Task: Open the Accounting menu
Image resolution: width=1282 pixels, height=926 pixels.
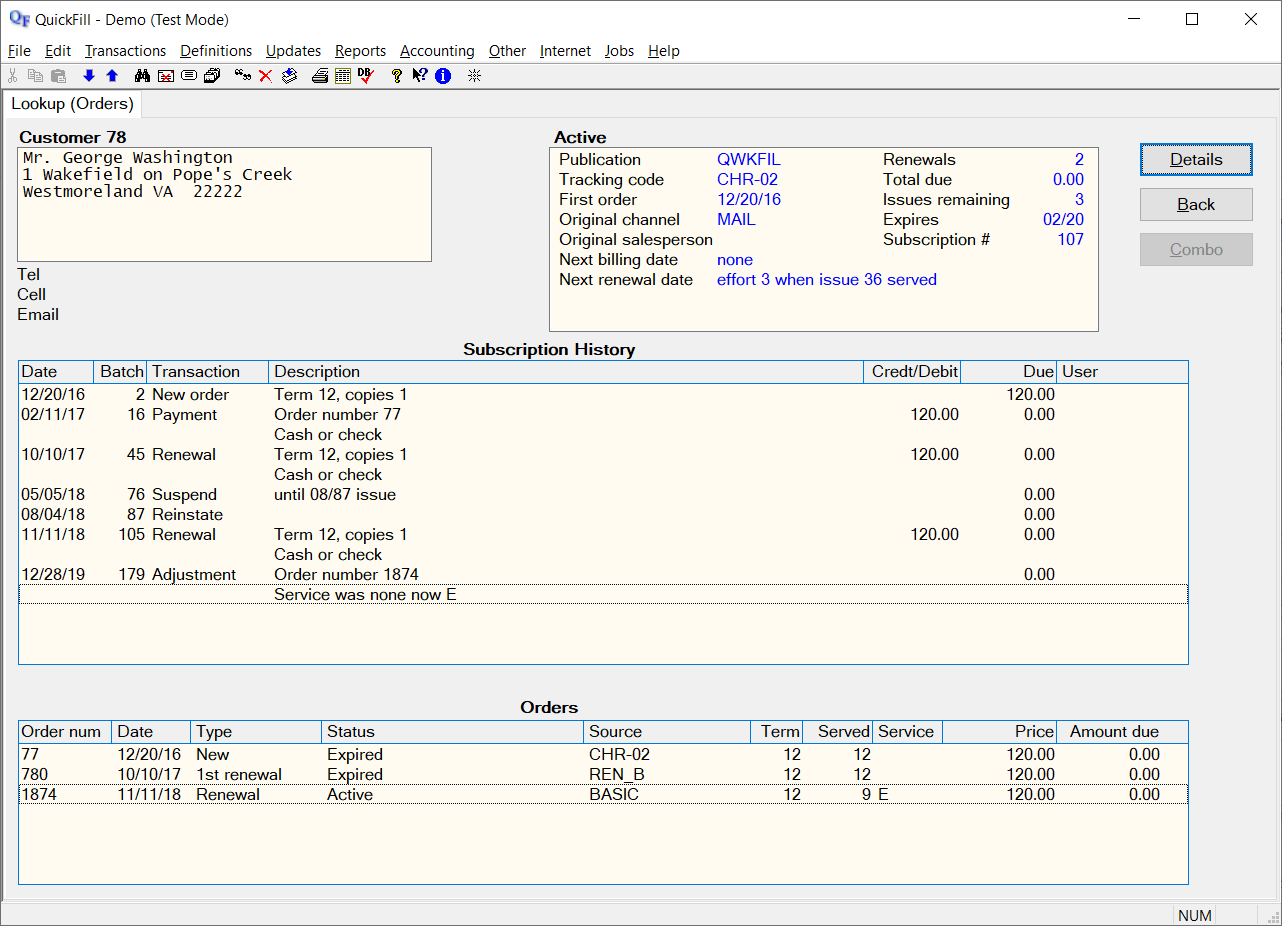Action: [437, 51]
